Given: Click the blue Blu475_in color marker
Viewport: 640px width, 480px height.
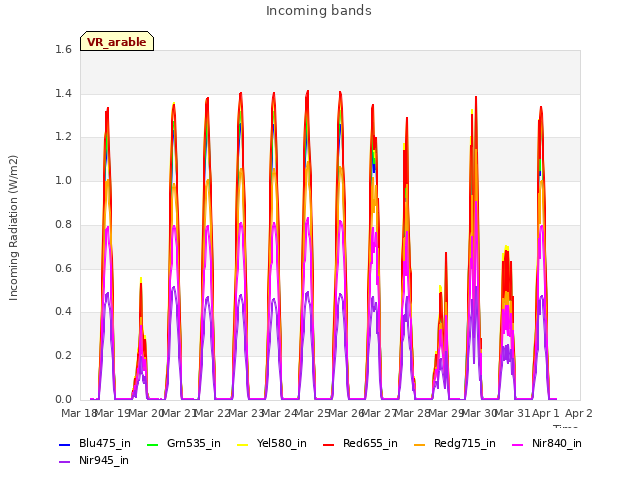Looking at the screenshot, I should point(64,444).
